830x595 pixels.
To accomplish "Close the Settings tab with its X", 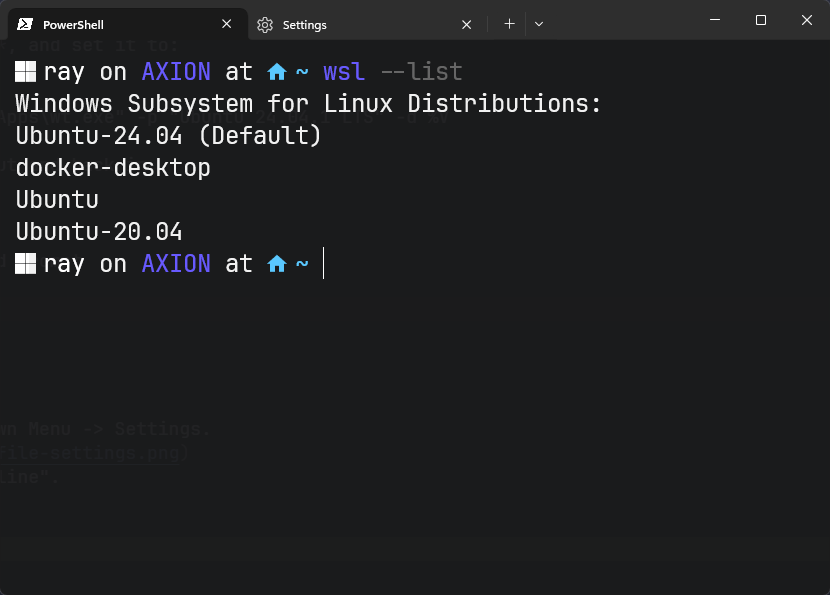I will [466, 24].
